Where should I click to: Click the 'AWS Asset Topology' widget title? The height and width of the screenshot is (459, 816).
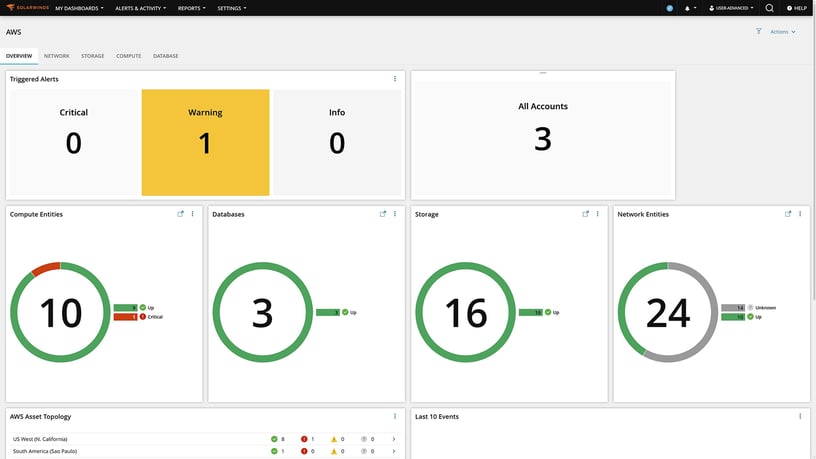(x=40, y=416)
